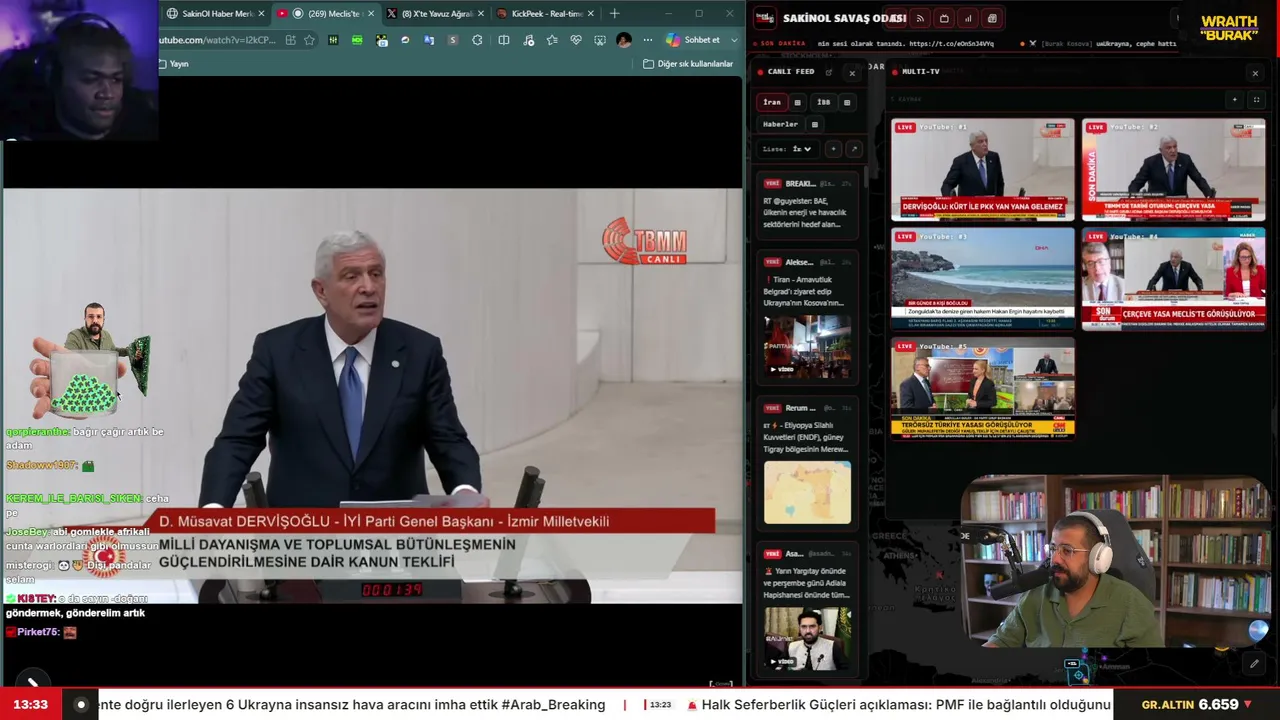Open the RSS feed icon in header
The width and height of the screenshot is (1280, 720).
(x=920, y=18)
